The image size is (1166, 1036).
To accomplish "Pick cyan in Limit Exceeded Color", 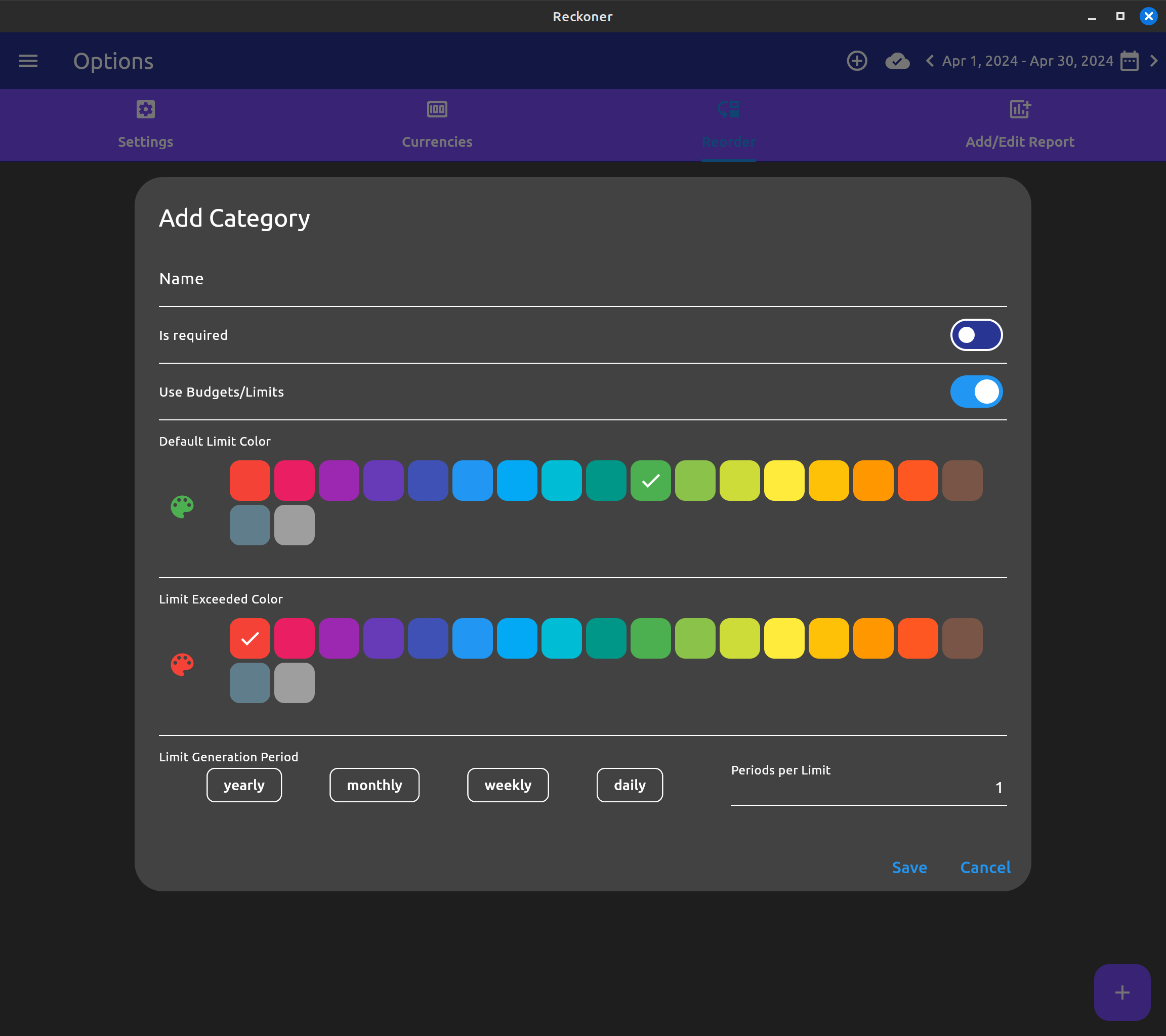I will [x=561, y=638].
